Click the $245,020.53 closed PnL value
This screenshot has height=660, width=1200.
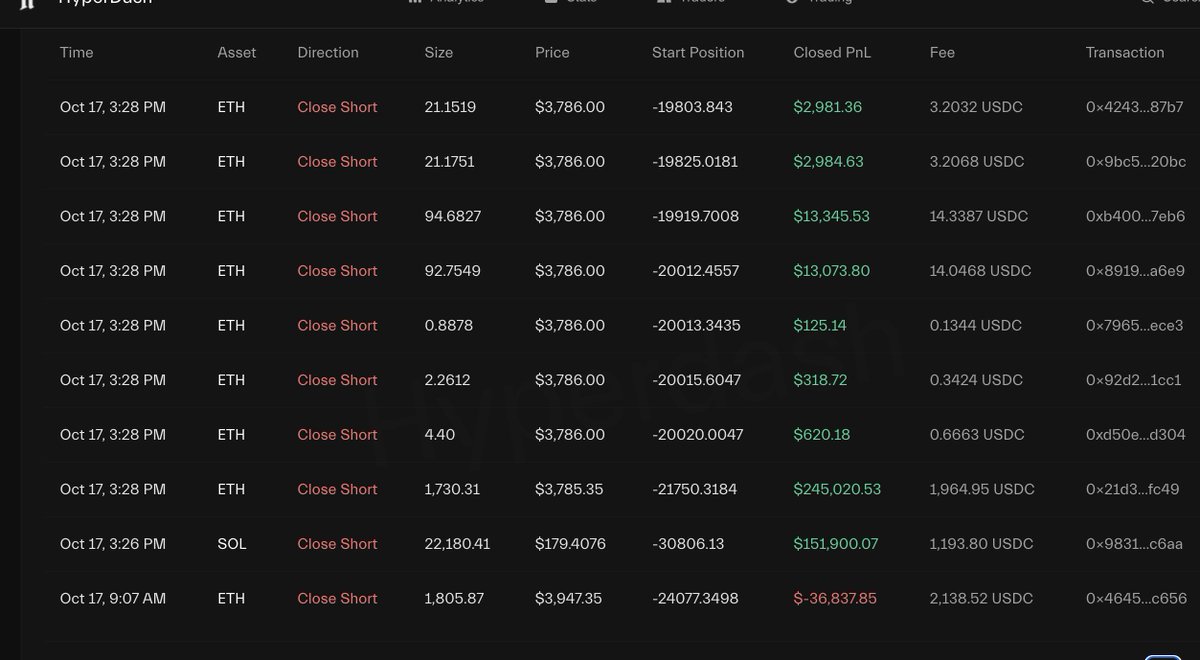coord(837,489)
